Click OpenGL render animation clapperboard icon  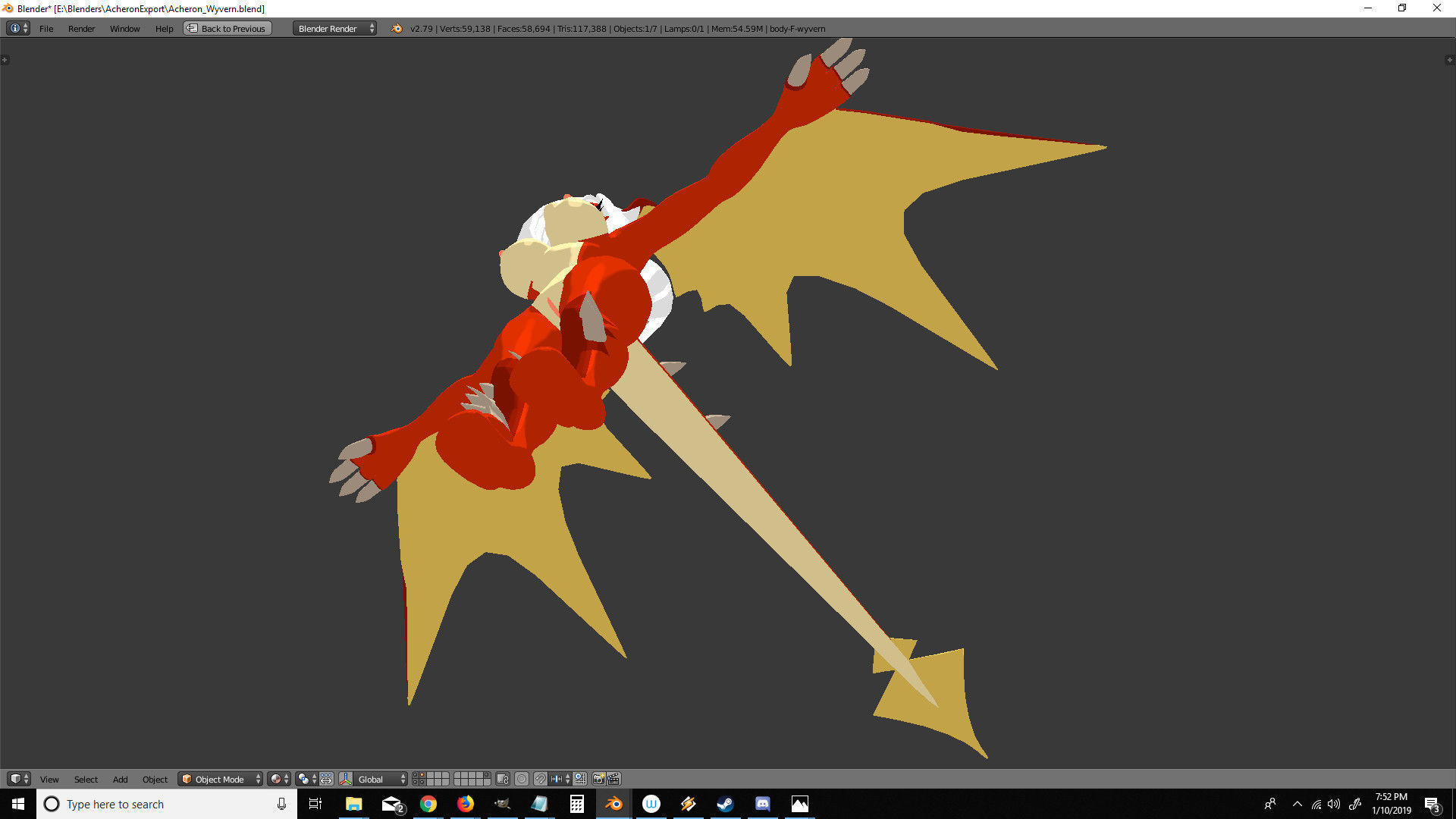pyautogui.click(x=613, y=779)
